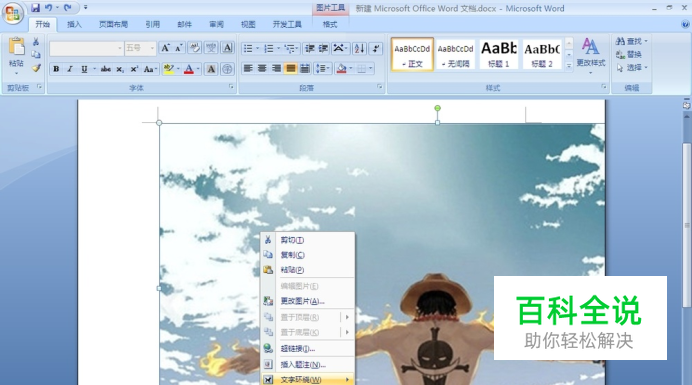Image resolution: width=692 pixels, height=385 pixels.
Task: Align text left
Action: [248, 69]
